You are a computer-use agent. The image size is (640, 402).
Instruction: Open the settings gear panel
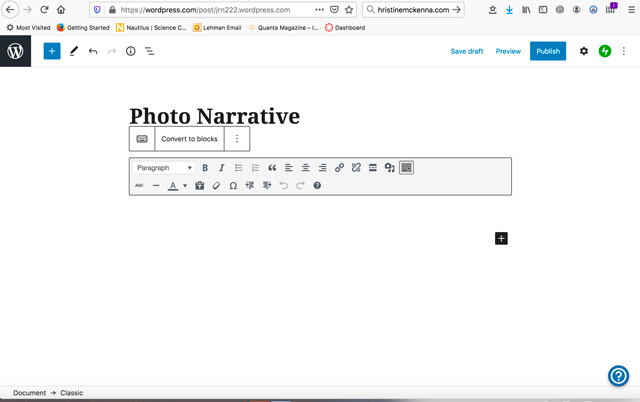[x=584, y=51]
